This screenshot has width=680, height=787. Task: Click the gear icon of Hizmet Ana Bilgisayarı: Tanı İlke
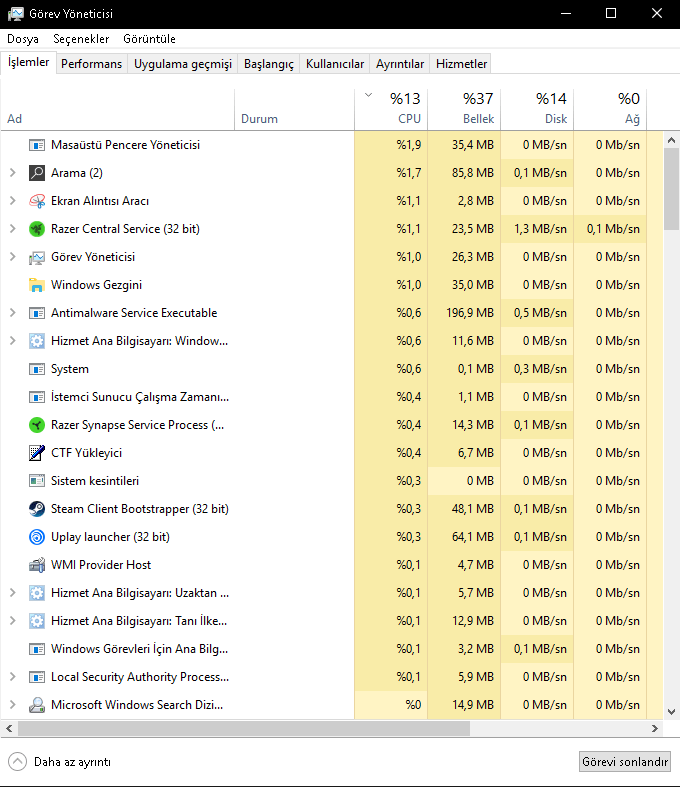click(x=37, y=621)
